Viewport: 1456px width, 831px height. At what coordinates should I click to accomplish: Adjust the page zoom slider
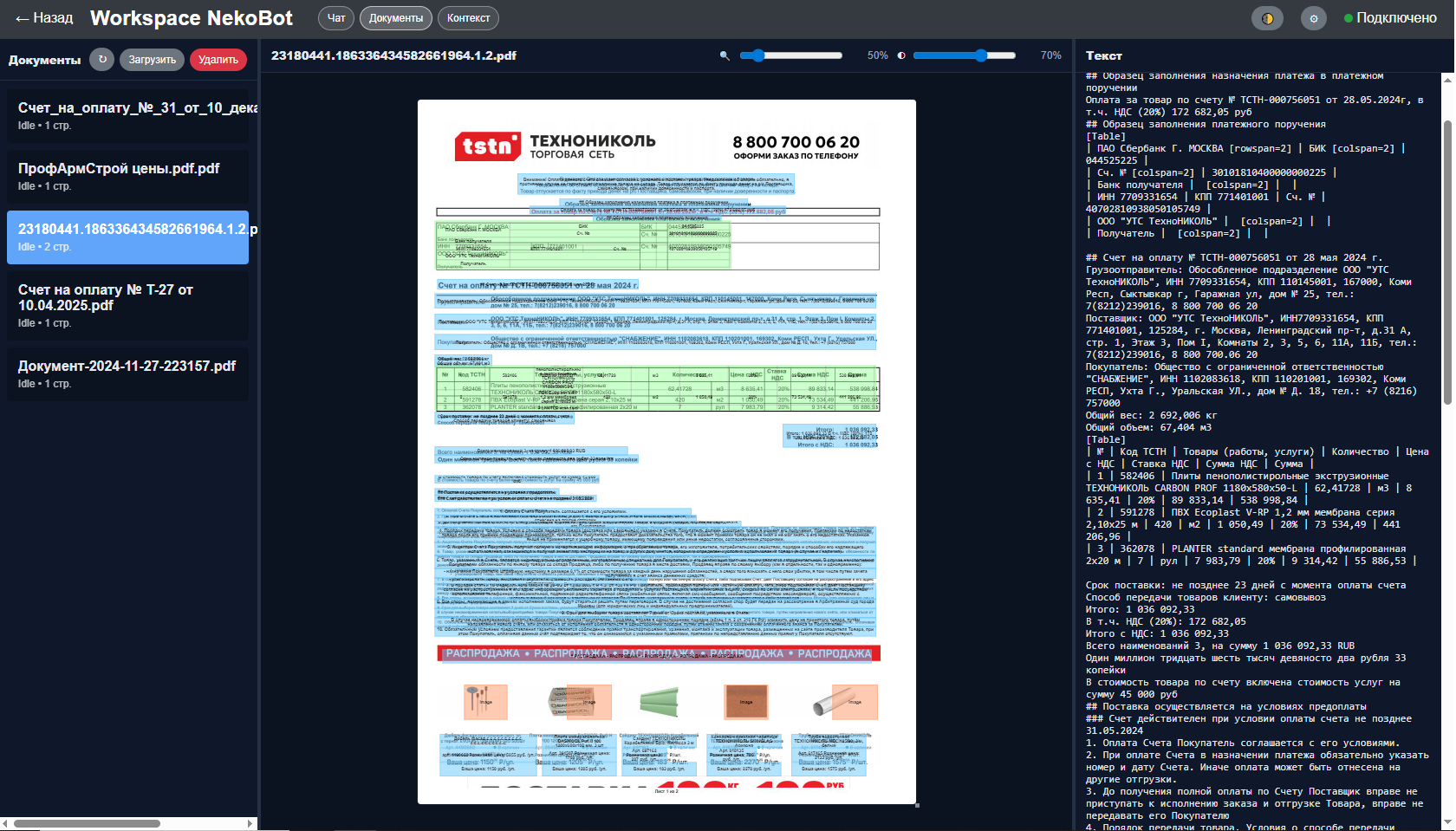(x=791, y=55)
